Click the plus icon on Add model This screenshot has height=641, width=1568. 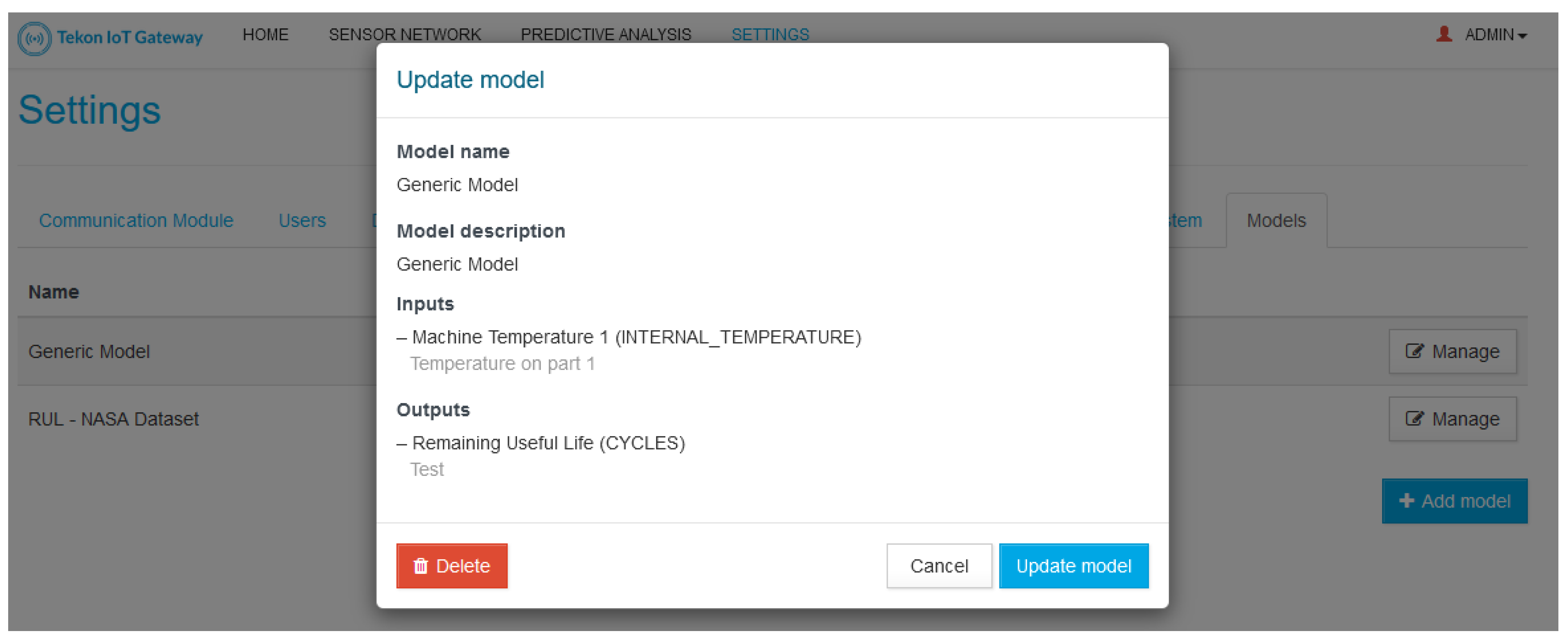[1406, 500]
